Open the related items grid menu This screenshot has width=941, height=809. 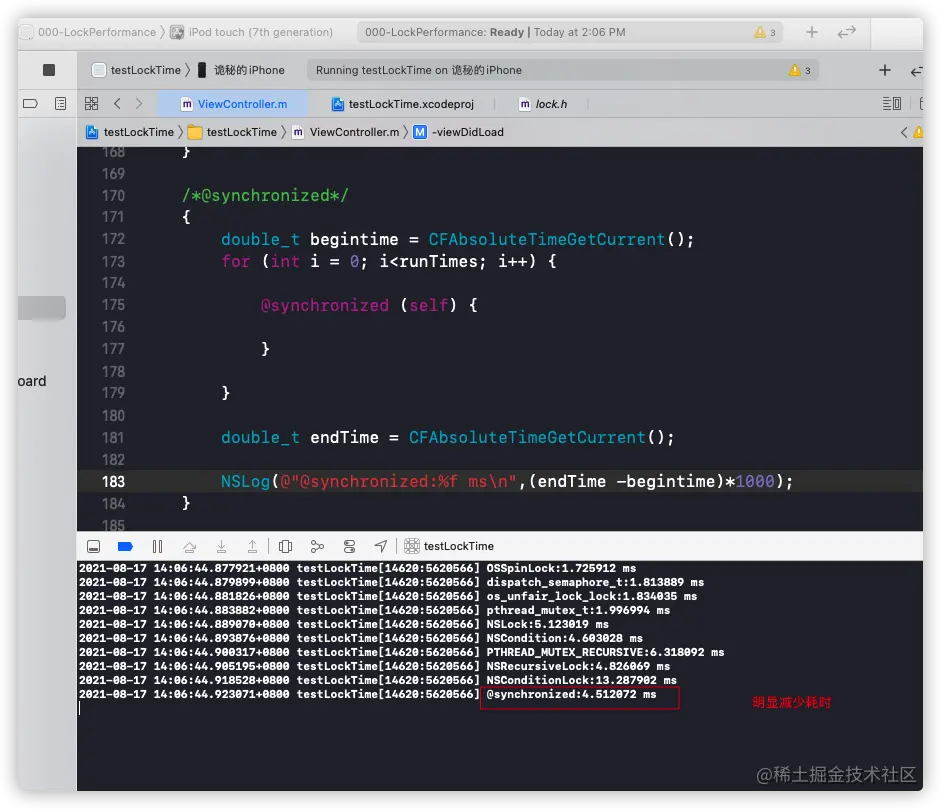click(x=91, y=104)
